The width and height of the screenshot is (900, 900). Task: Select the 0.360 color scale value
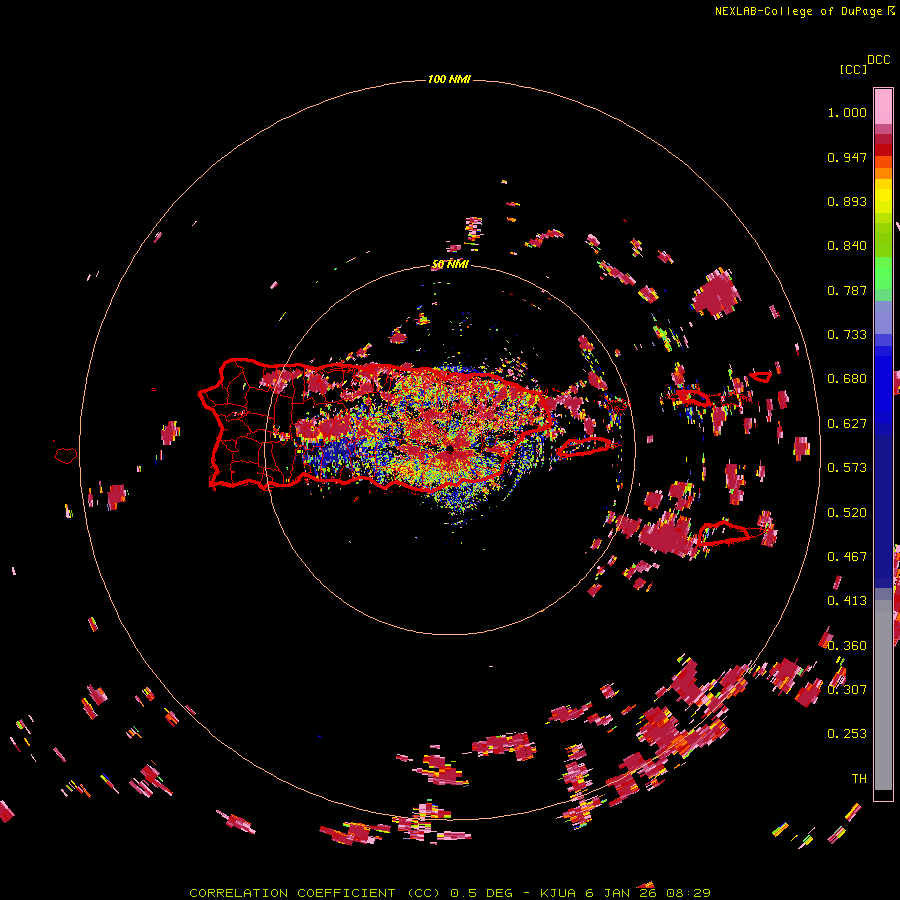(x=847, y=646)
